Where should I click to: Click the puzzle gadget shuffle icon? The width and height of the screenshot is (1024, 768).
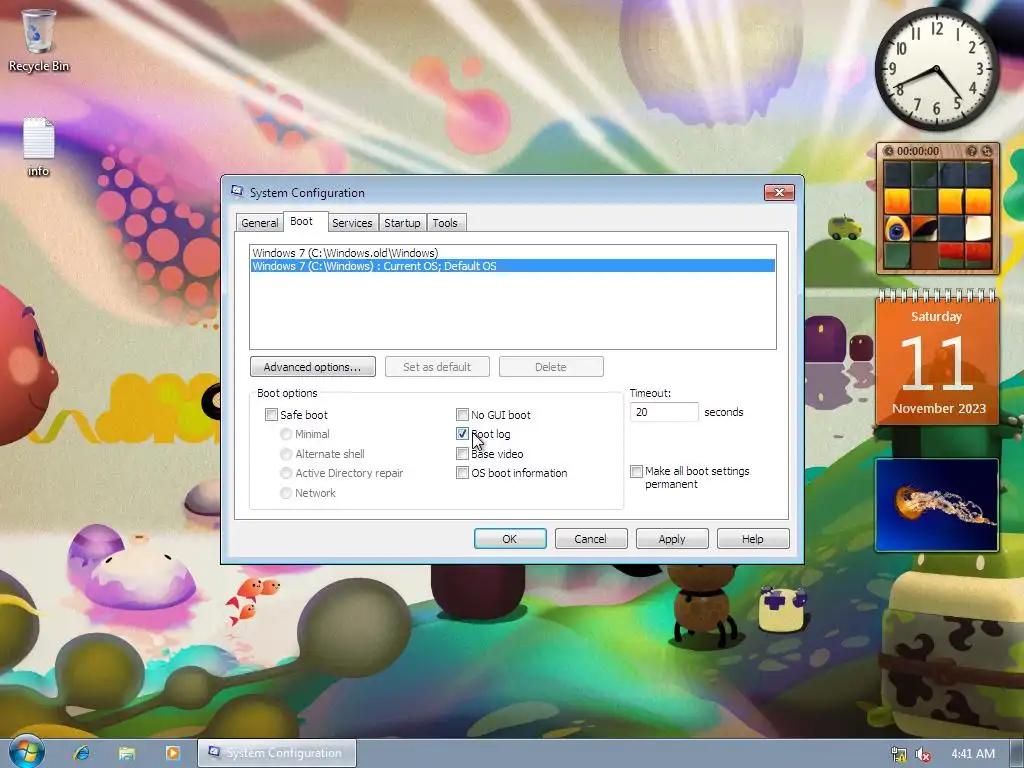[x=987, y=151]
